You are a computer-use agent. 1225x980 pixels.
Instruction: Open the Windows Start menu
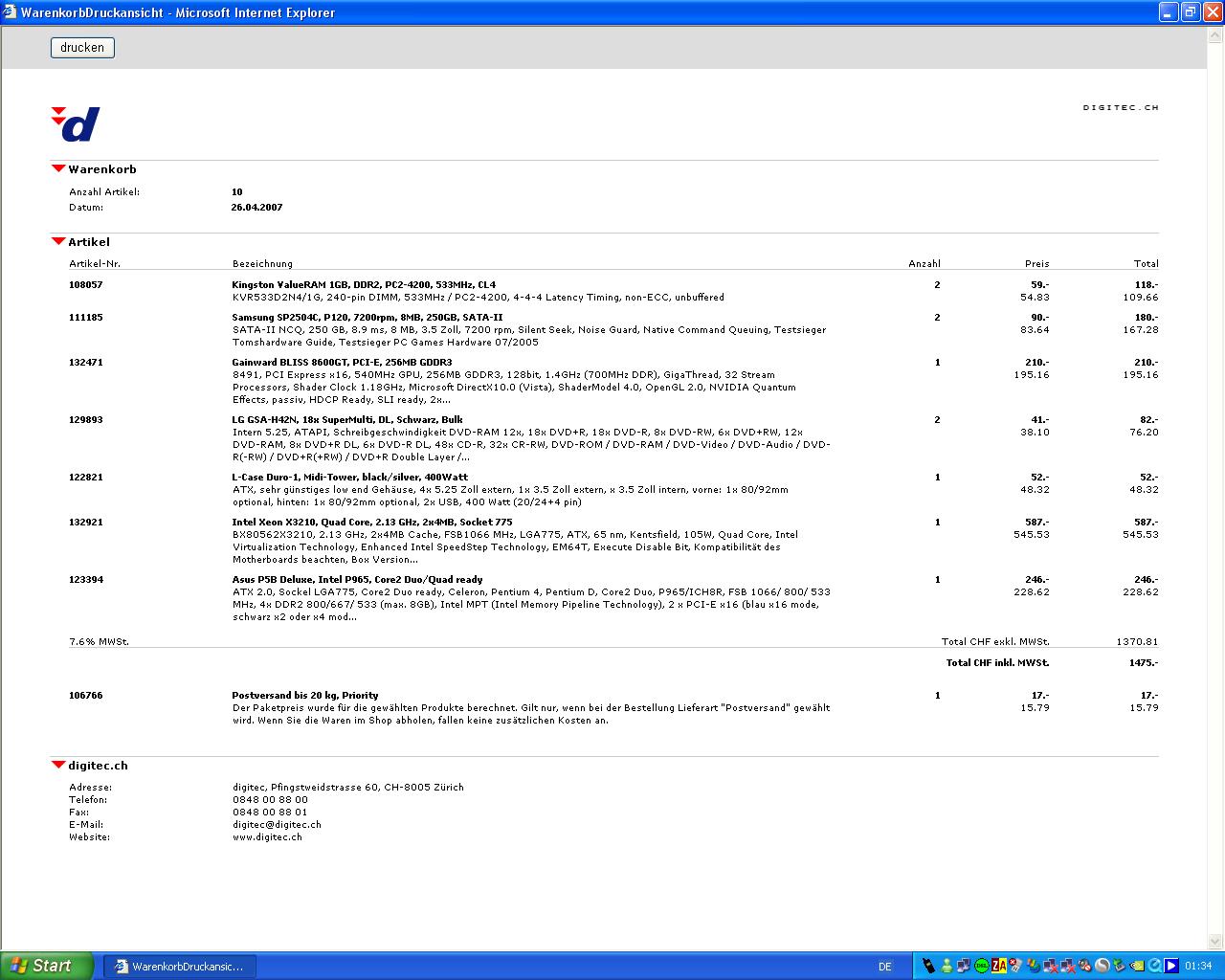(47, 966)
